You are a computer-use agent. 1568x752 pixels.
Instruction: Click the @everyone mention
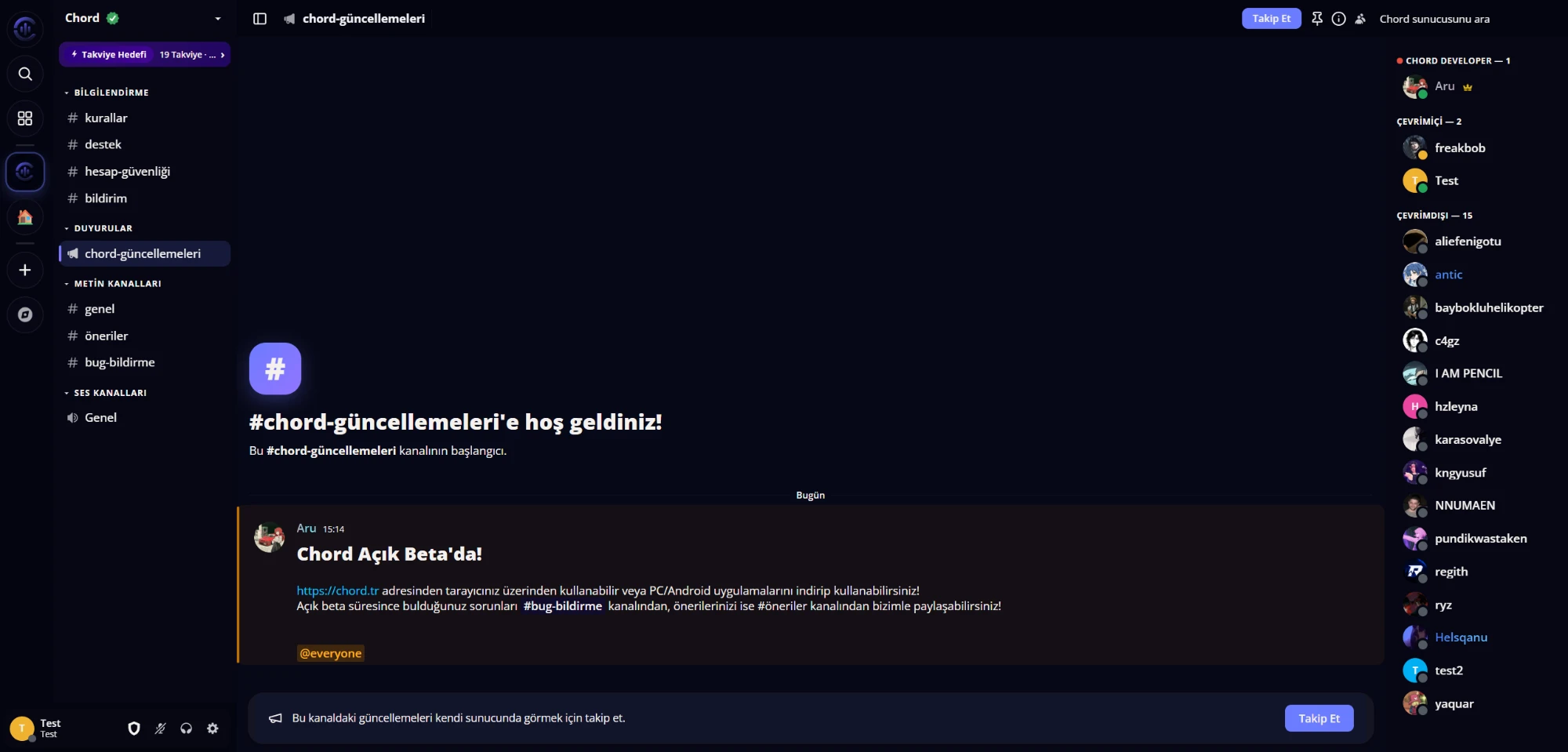[x=331, y=653]
